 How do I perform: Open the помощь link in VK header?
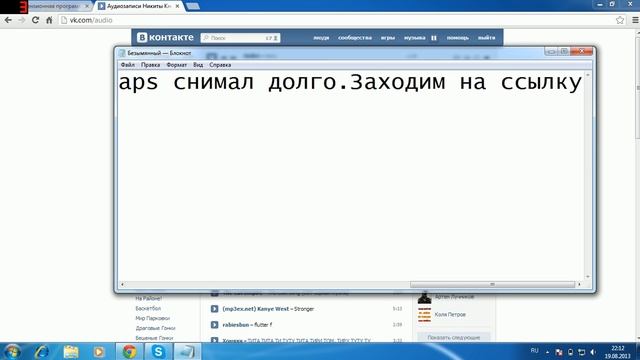458,38
